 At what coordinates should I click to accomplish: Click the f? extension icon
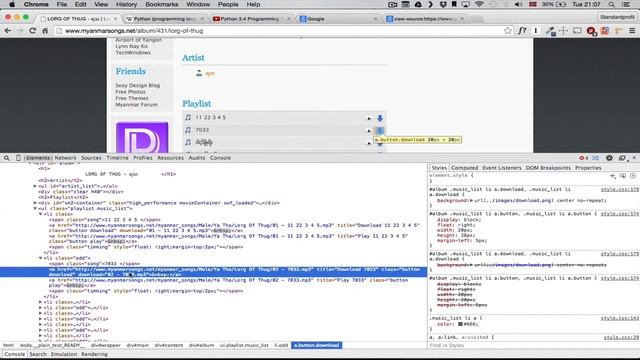[522, 31]
